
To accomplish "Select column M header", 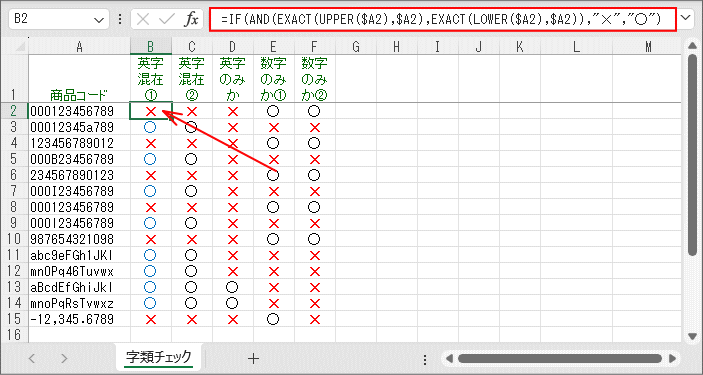I will [x=648, y=47].
